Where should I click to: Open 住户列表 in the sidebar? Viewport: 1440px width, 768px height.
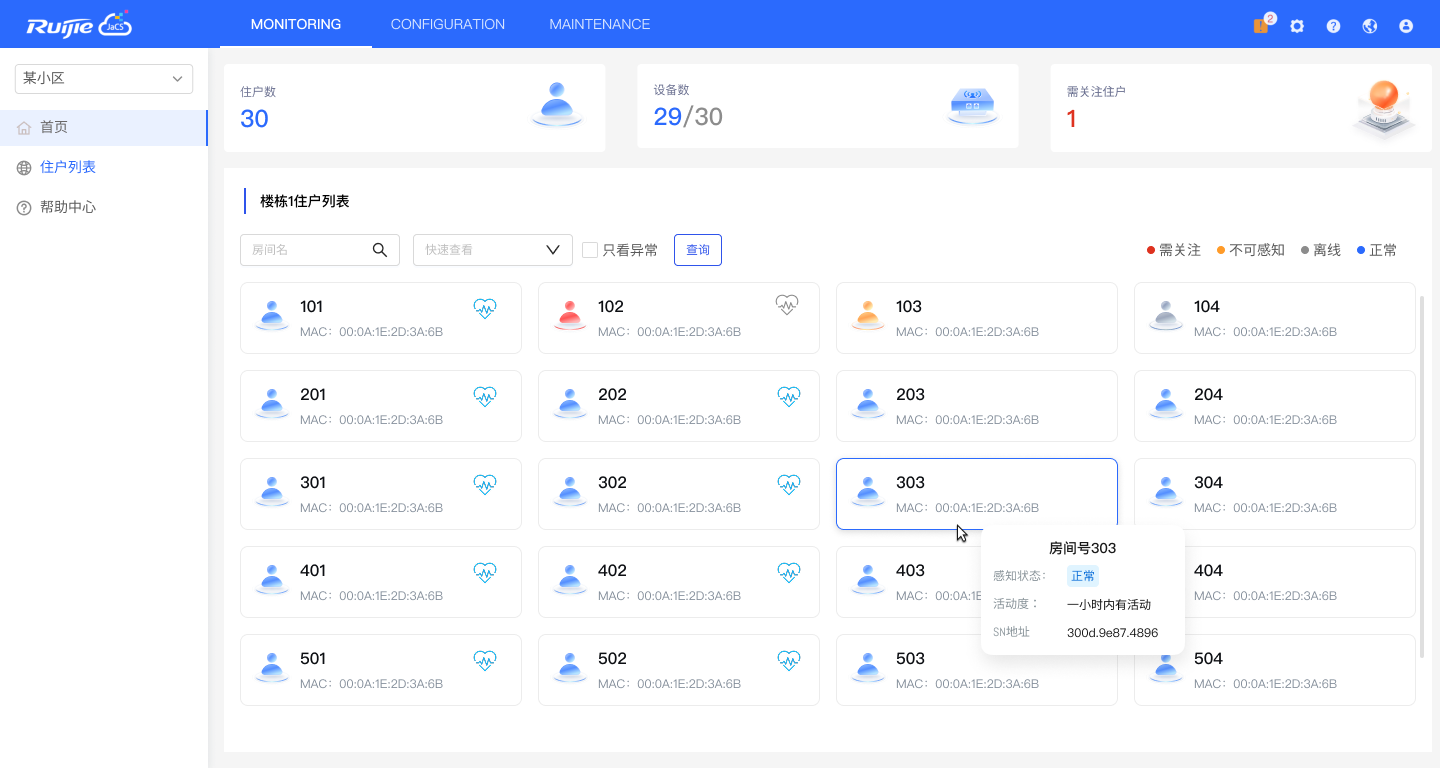(68, 167)
